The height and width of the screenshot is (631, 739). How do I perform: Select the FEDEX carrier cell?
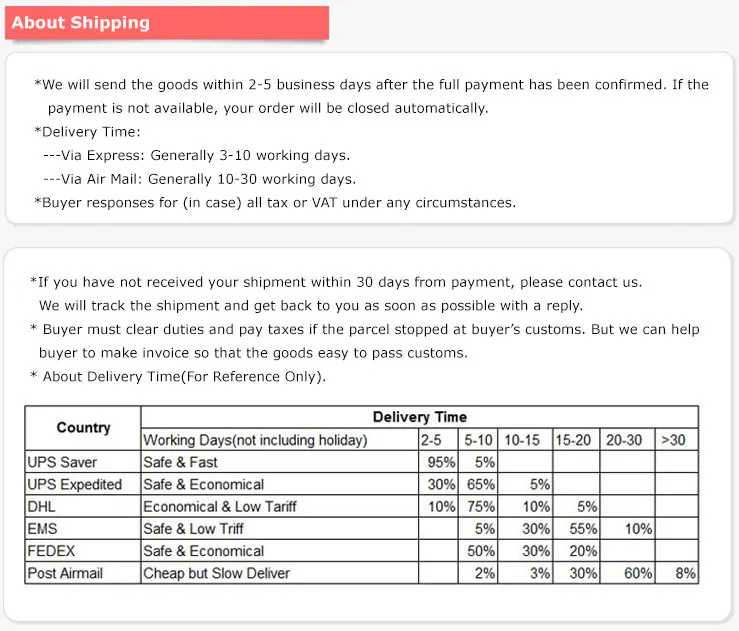point(83,551)
